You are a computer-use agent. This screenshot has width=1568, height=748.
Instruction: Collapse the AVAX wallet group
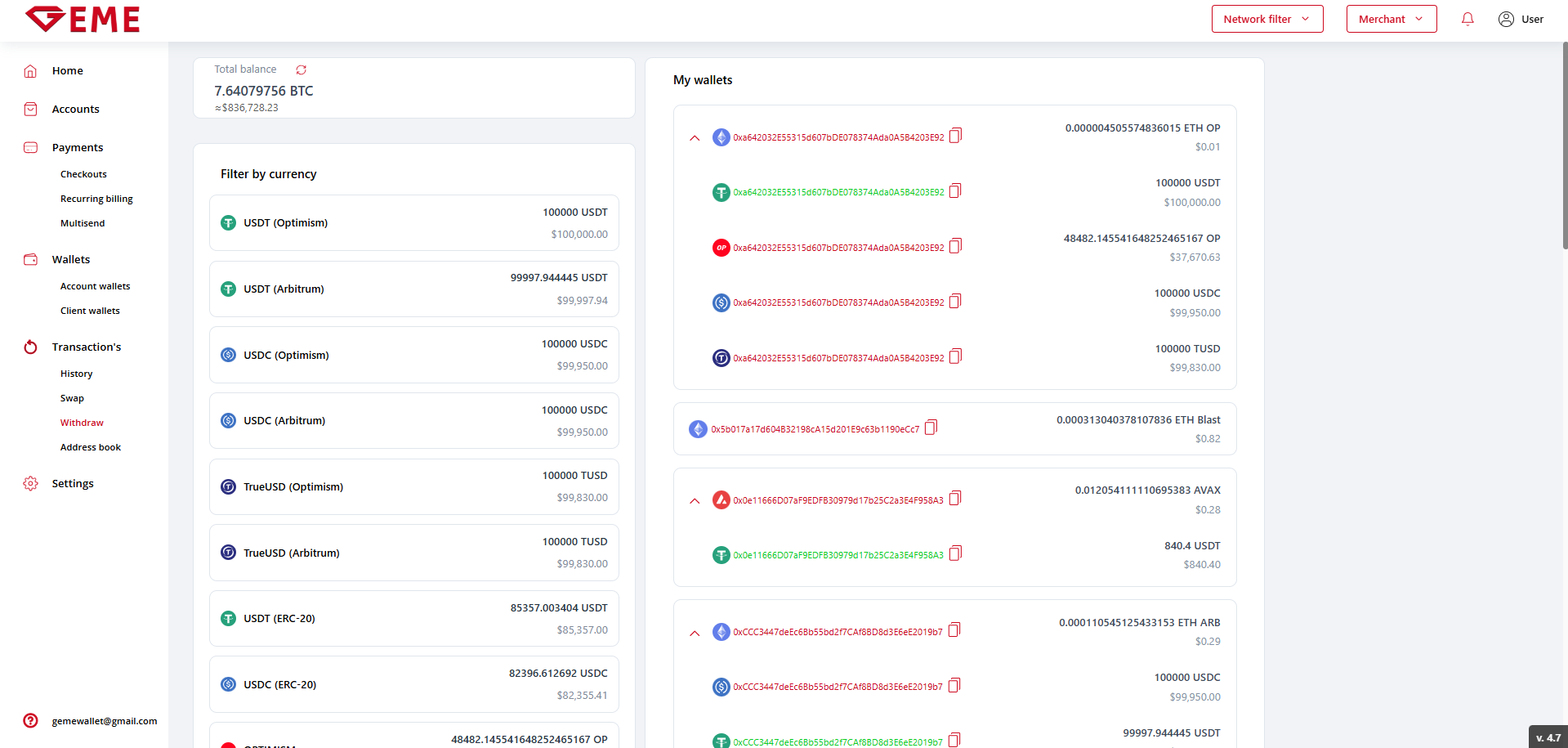tap(695, 501)
